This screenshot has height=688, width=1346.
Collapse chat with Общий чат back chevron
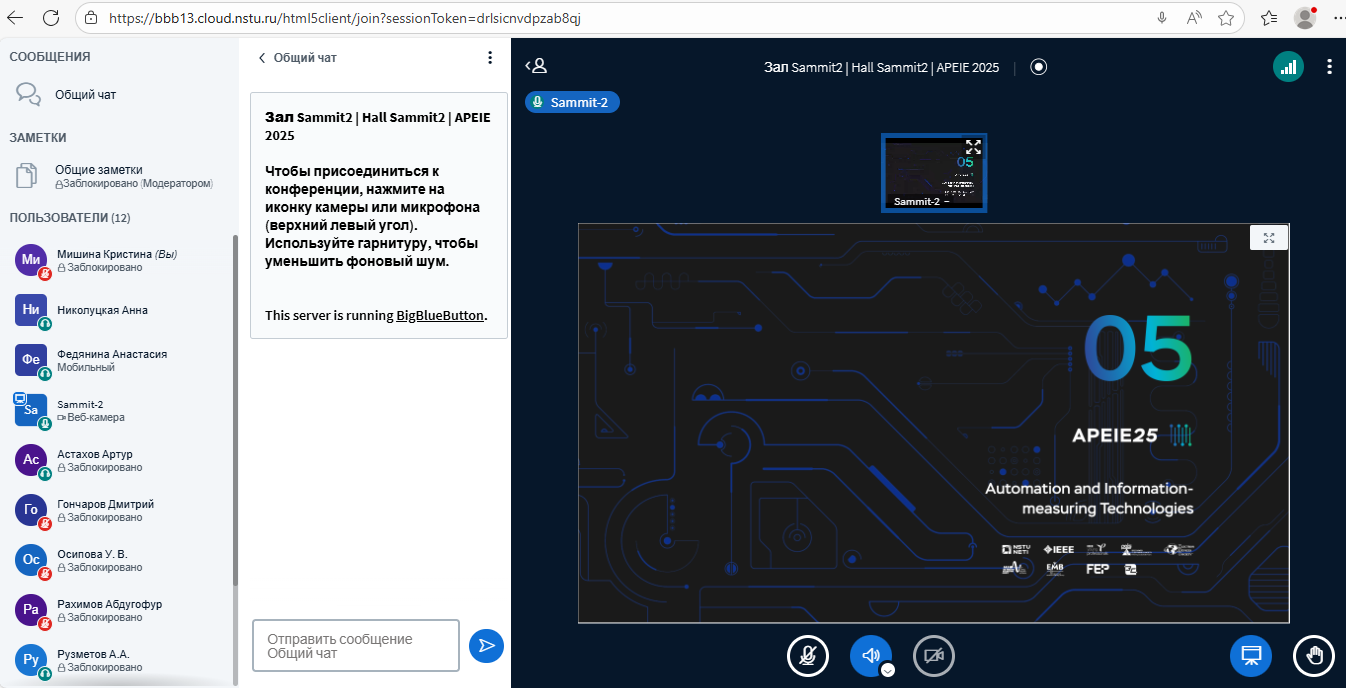click(263, 58)
